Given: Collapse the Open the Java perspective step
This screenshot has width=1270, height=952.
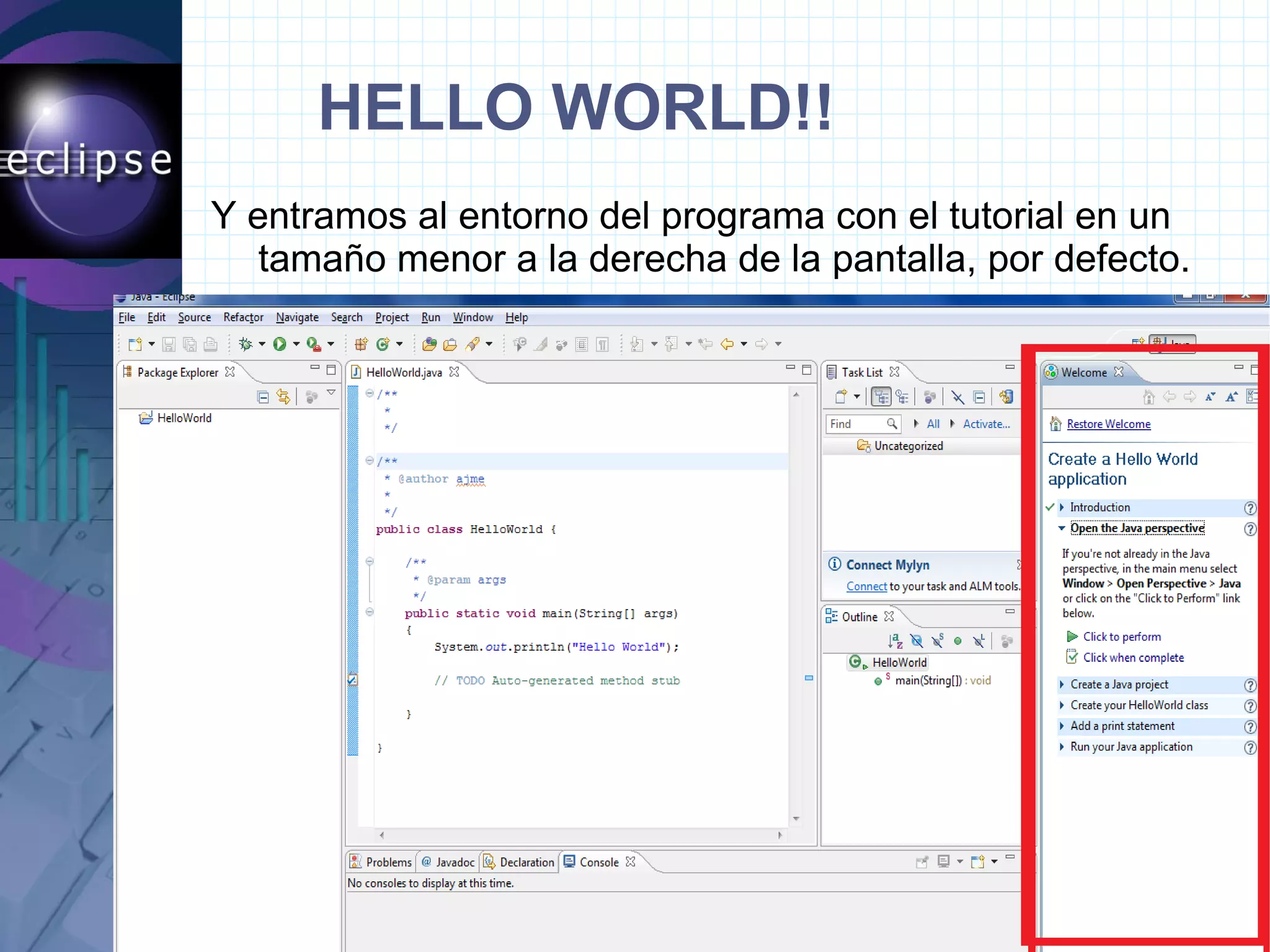Looking at the screenshot, I should click(x=1062, y=528).
